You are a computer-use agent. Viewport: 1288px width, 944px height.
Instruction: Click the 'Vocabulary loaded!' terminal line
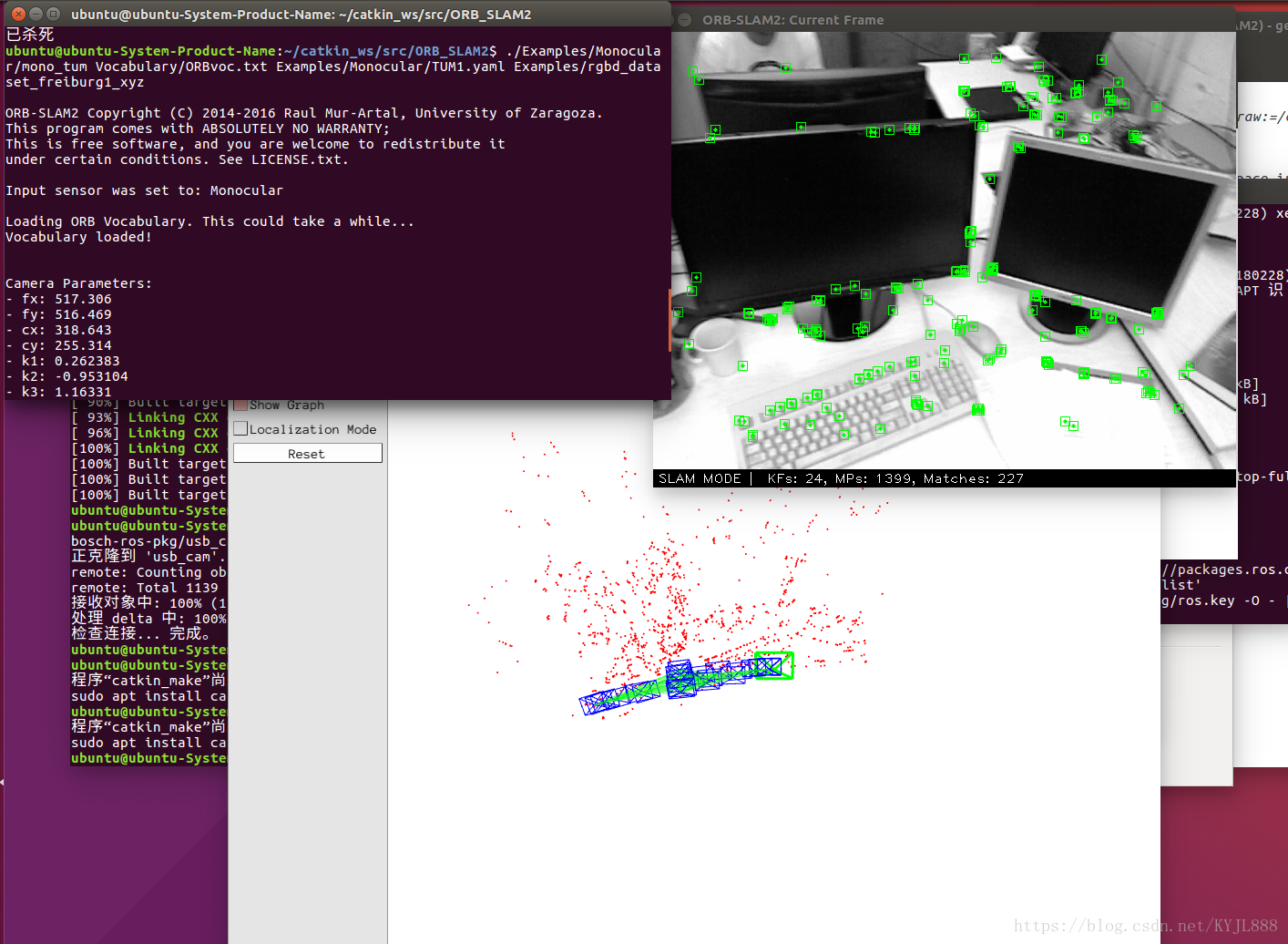coord(78,237)
